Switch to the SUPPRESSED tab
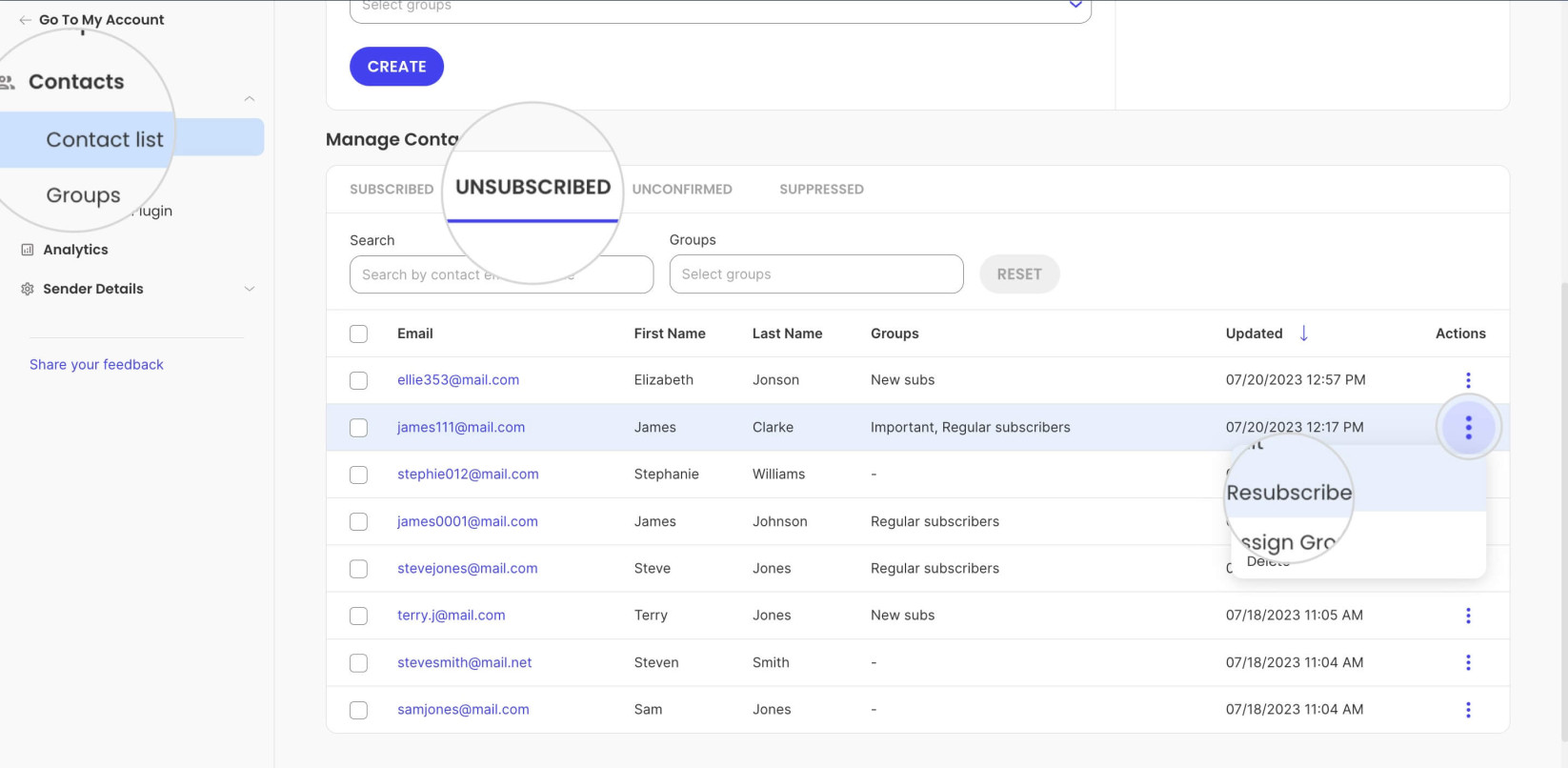Viewport: 1568px width, 768px height. pyautogui.click(x=821, y=190)
